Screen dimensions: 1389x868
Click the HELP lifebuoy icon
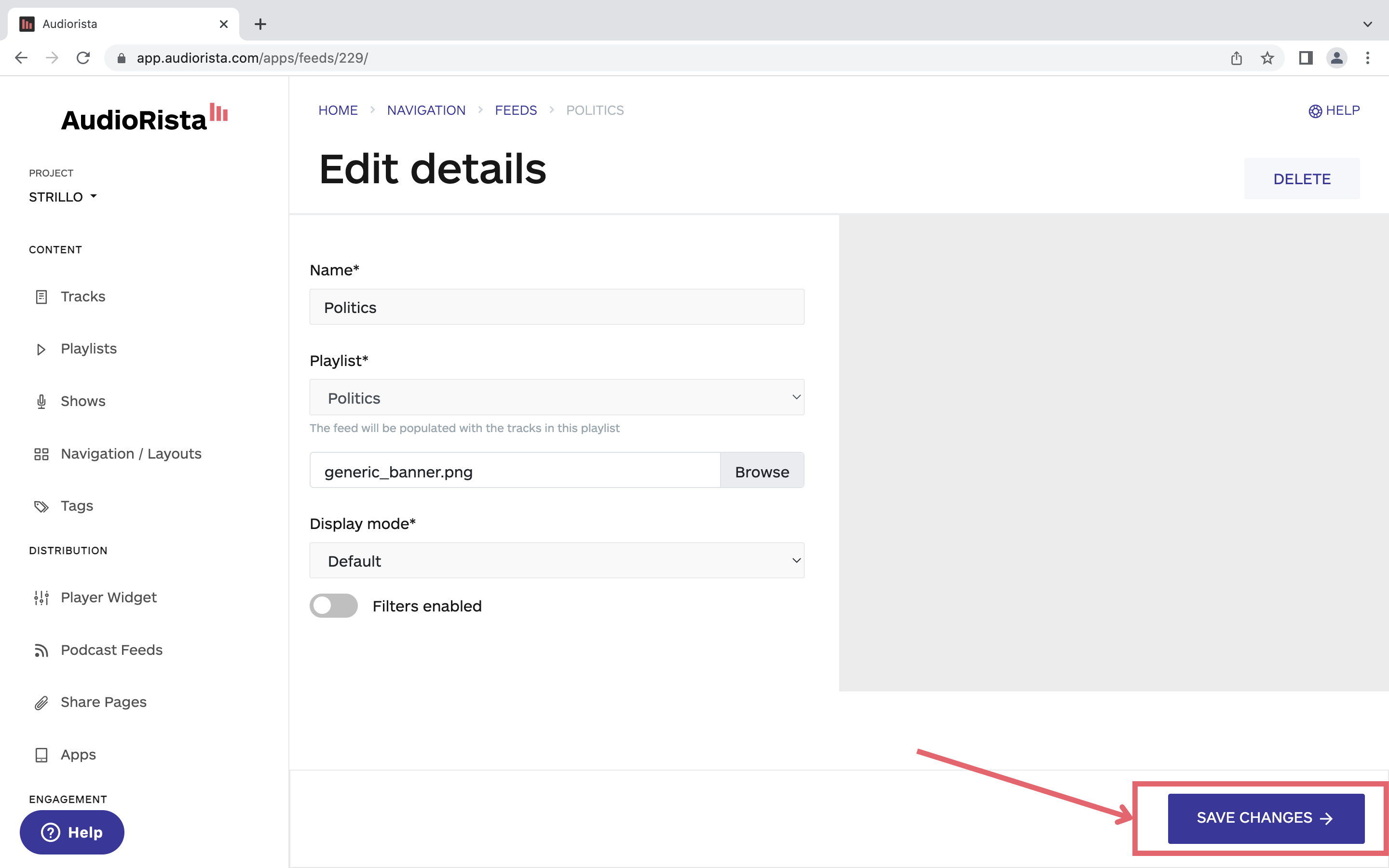coord(1315,111)
